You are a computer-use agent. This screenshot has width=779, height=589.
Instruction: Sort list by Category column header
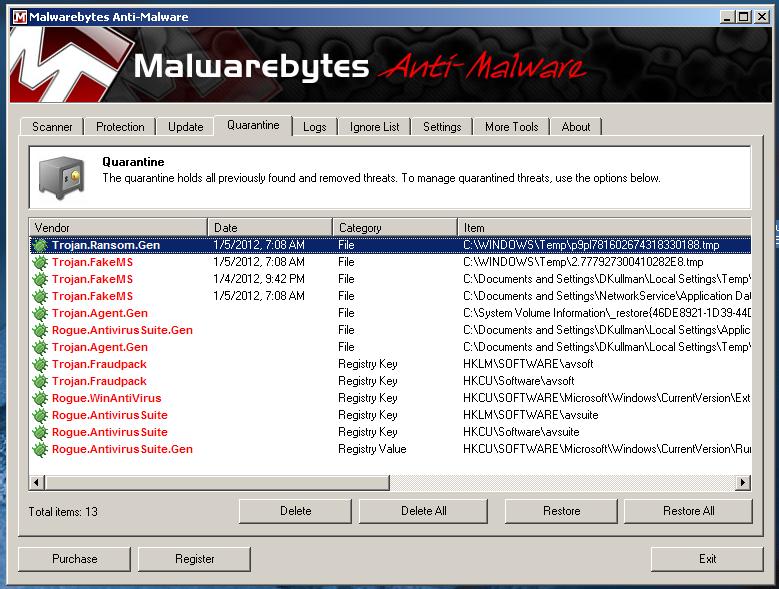coord(394,227)
